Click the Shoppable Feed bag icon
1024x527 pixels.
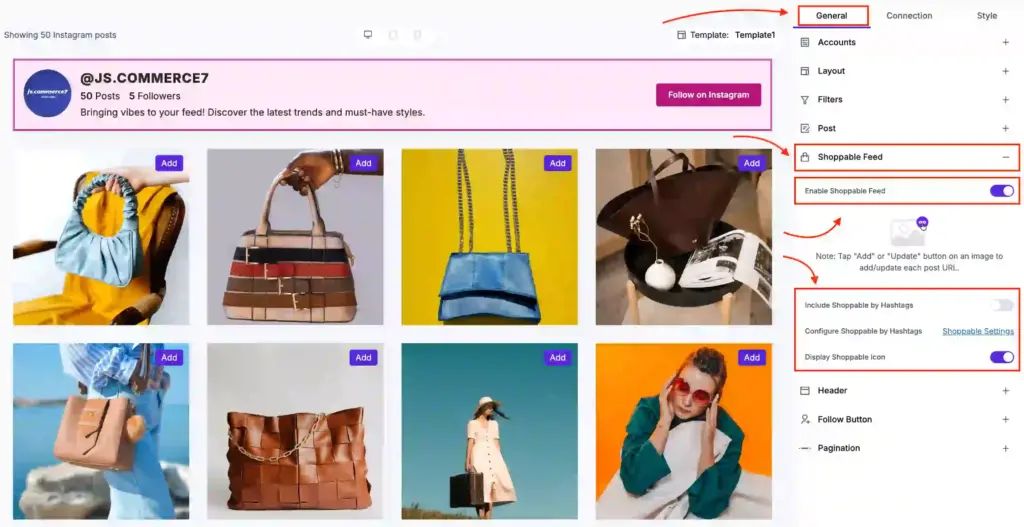tap(805, 157)
